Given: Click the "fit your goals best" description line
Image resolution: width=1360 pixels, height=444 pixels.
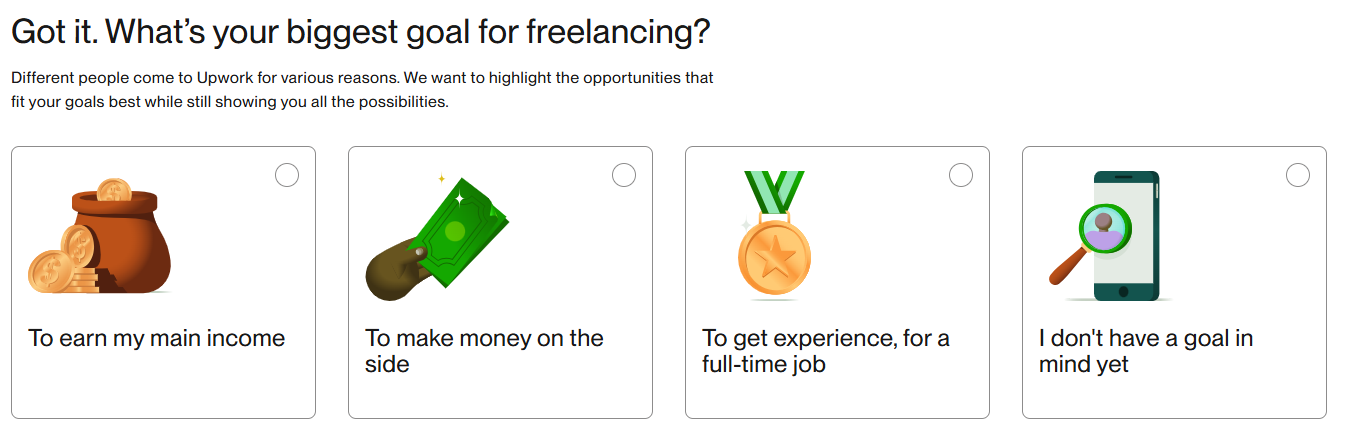Looking at the screenshot, I should click(230, 102).
